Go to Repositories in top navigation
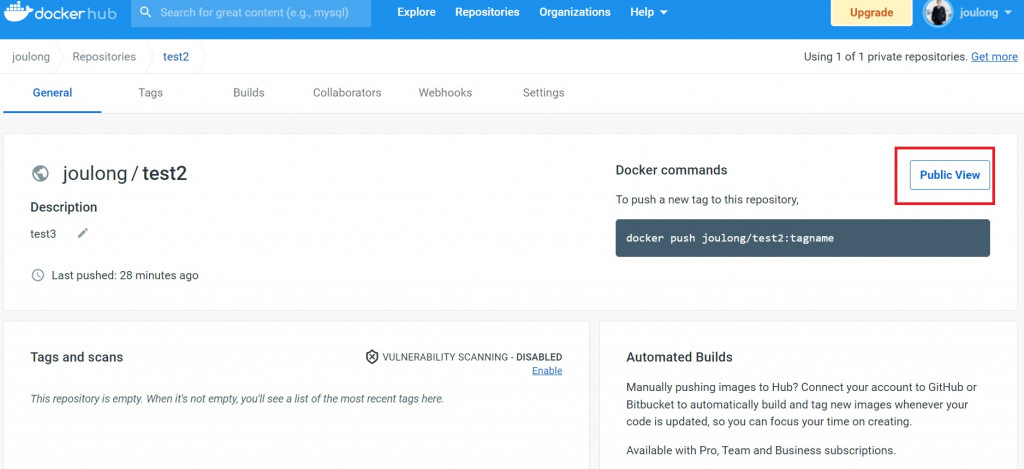This screenshot has width=1024, height=469. [487, 12]
